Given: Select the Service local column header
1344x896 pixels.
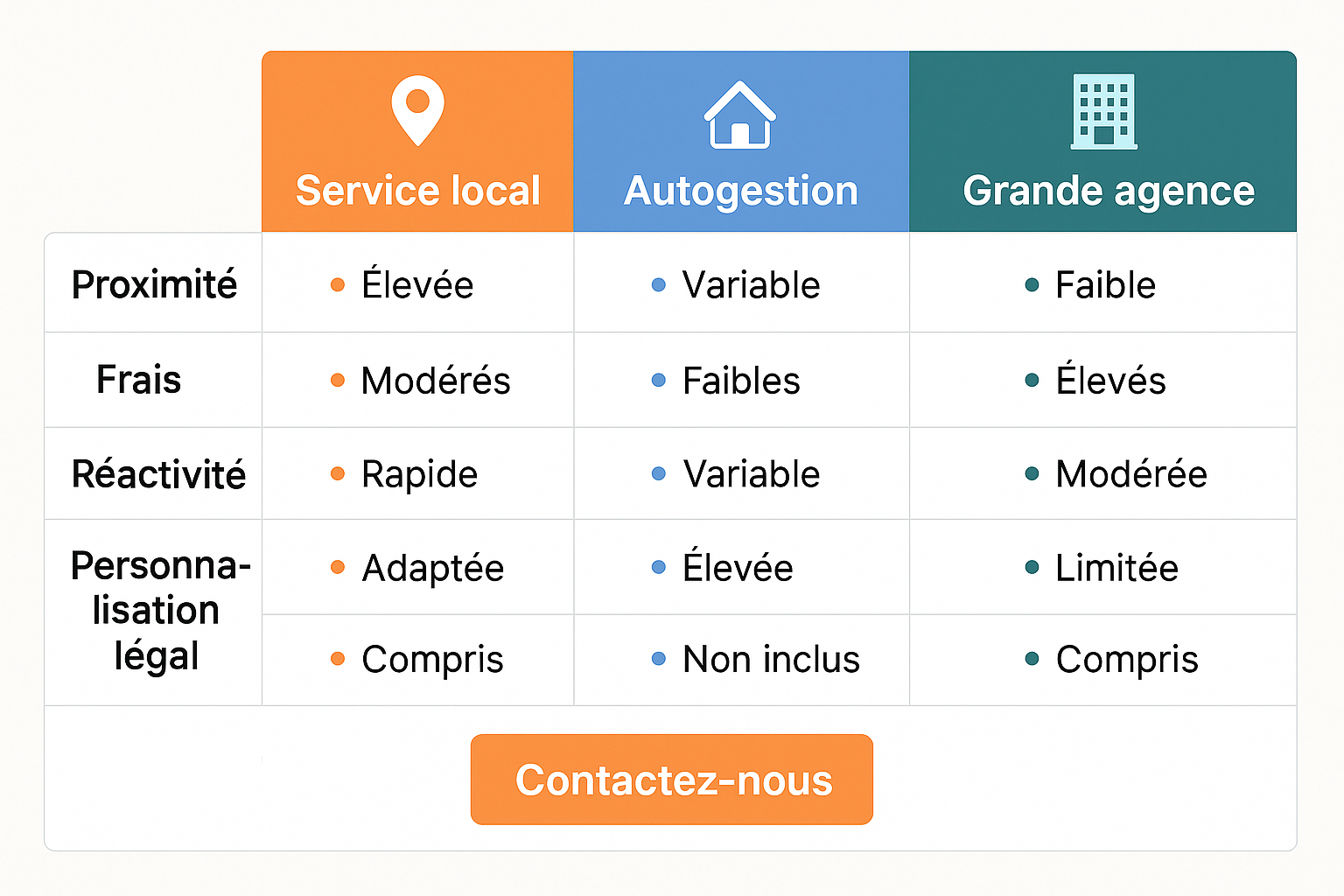Looking at the screenshot, I should pos(418,191).
